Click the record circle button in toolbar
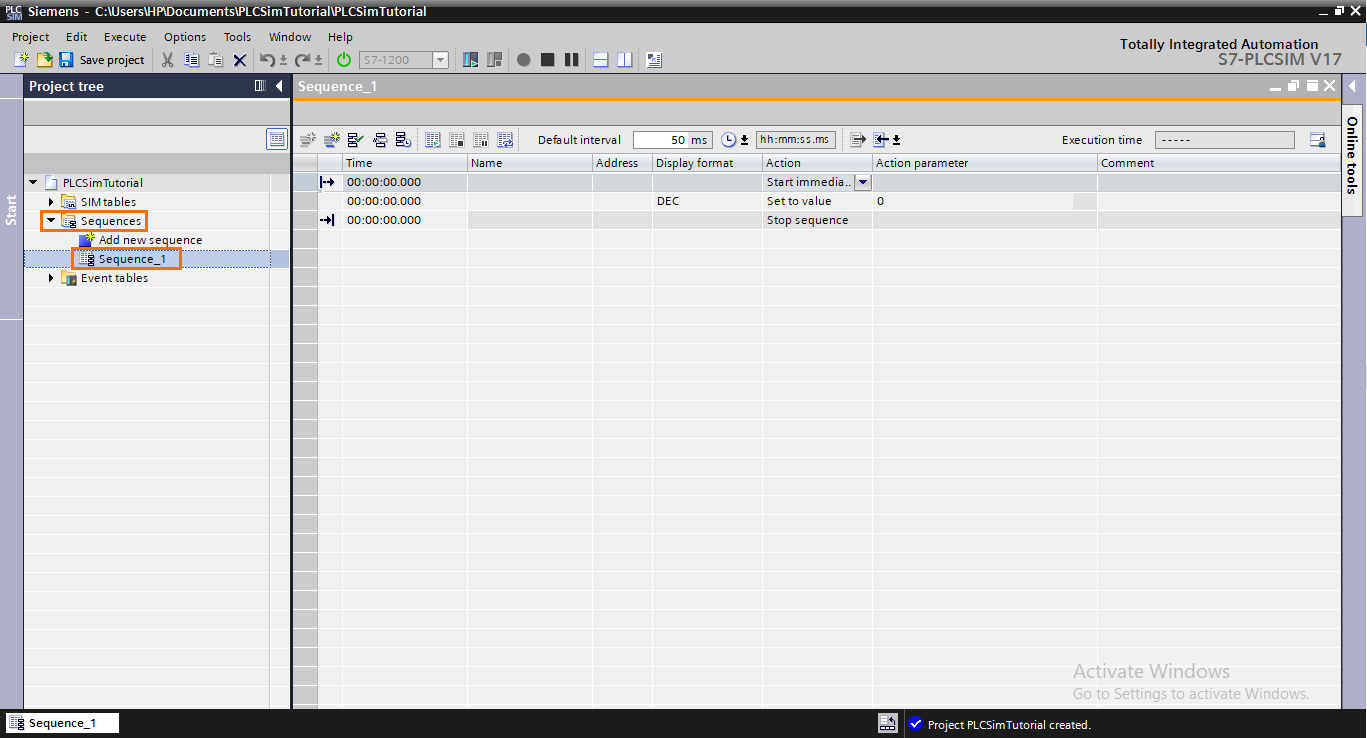Screen dimensions: 1367x738 (x=523, y=60)
